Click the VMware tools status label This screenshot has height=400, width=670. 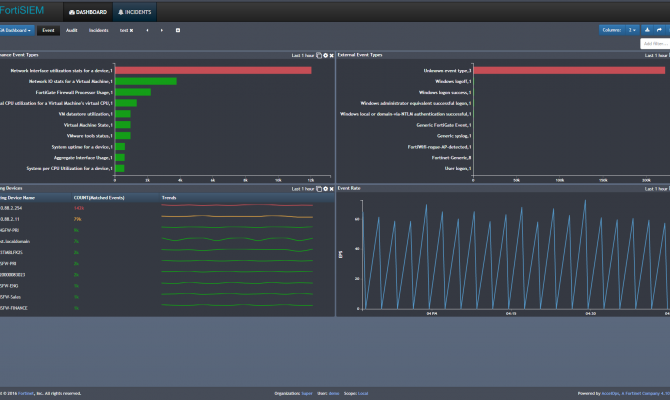pos(89,136)
